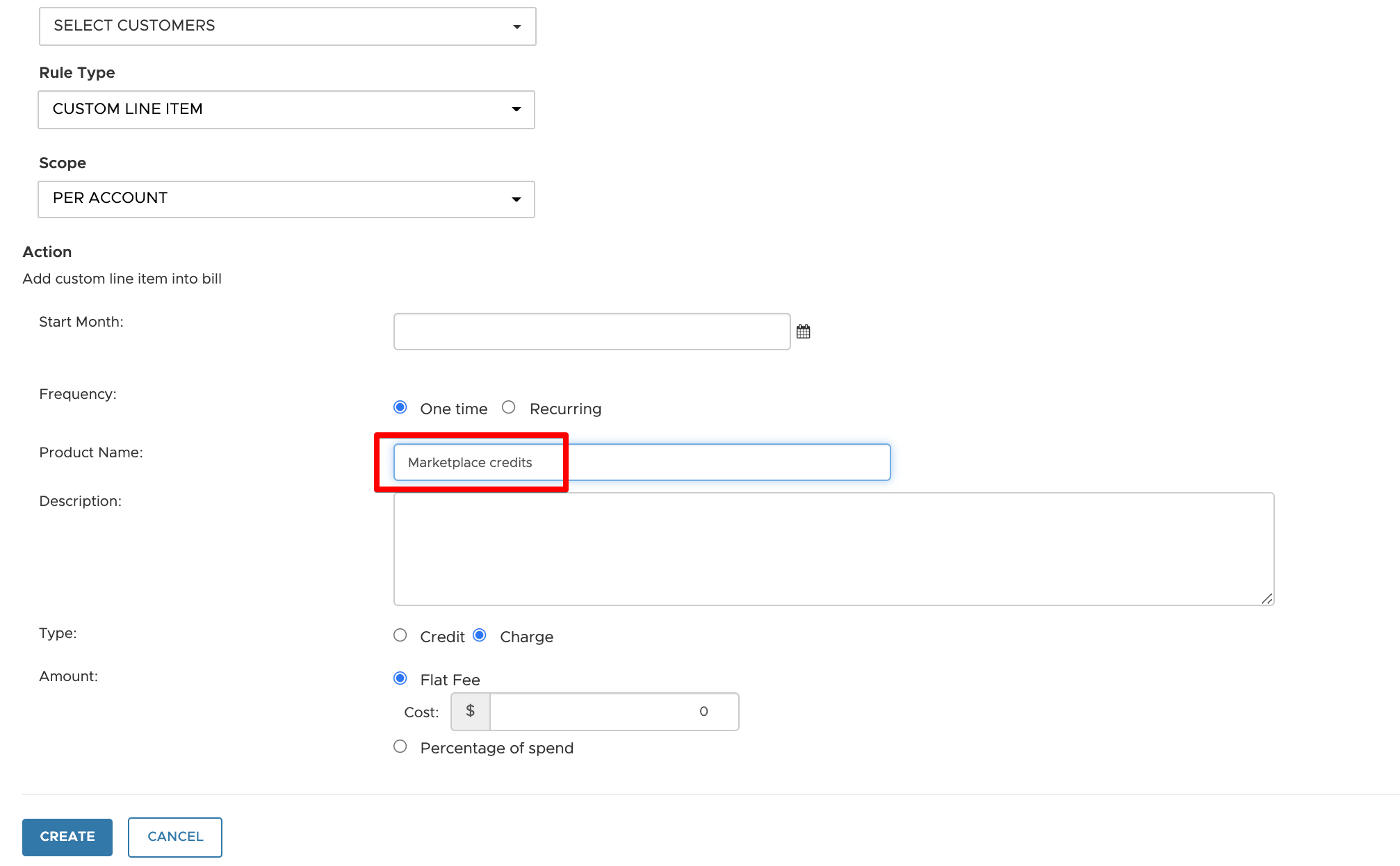Click the Rule Type dropdown arrow
Screen dimensions: 1400x866
(516, 110)
